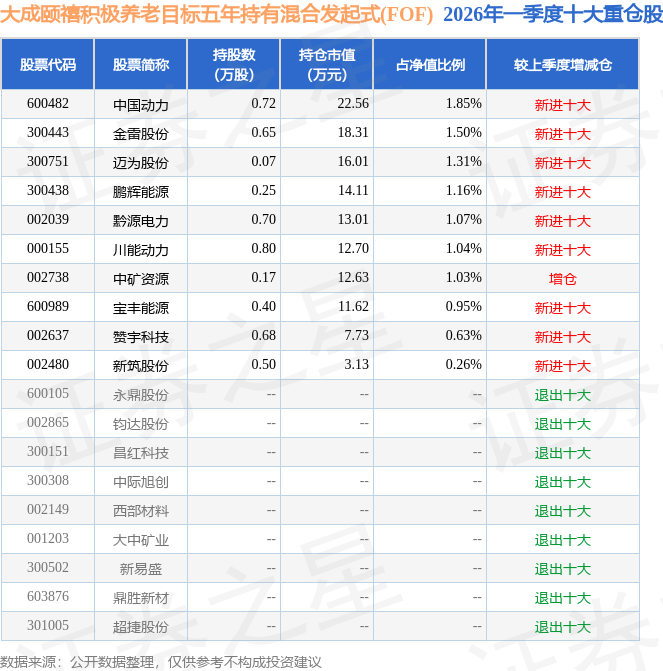The height and width of the screenshot is (671, 663).
Task: Select stock code 300151
Action: 48,452
